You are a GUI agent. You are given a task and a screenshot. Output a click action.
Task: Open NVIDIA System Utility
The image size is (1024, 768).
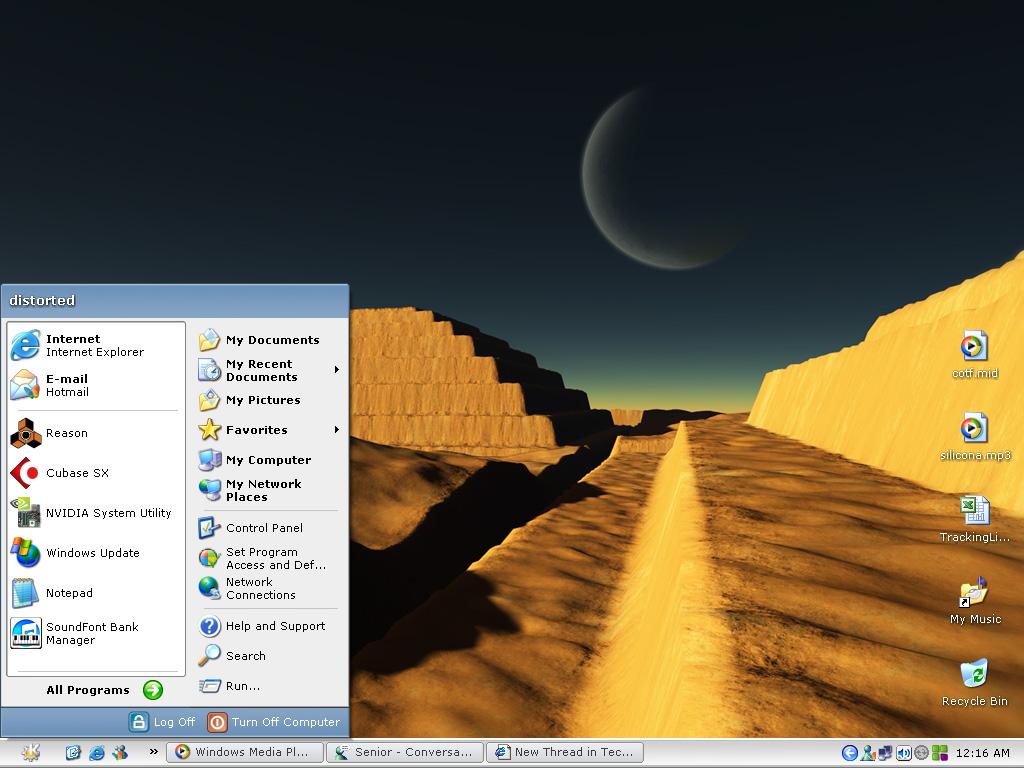[107, 513]
